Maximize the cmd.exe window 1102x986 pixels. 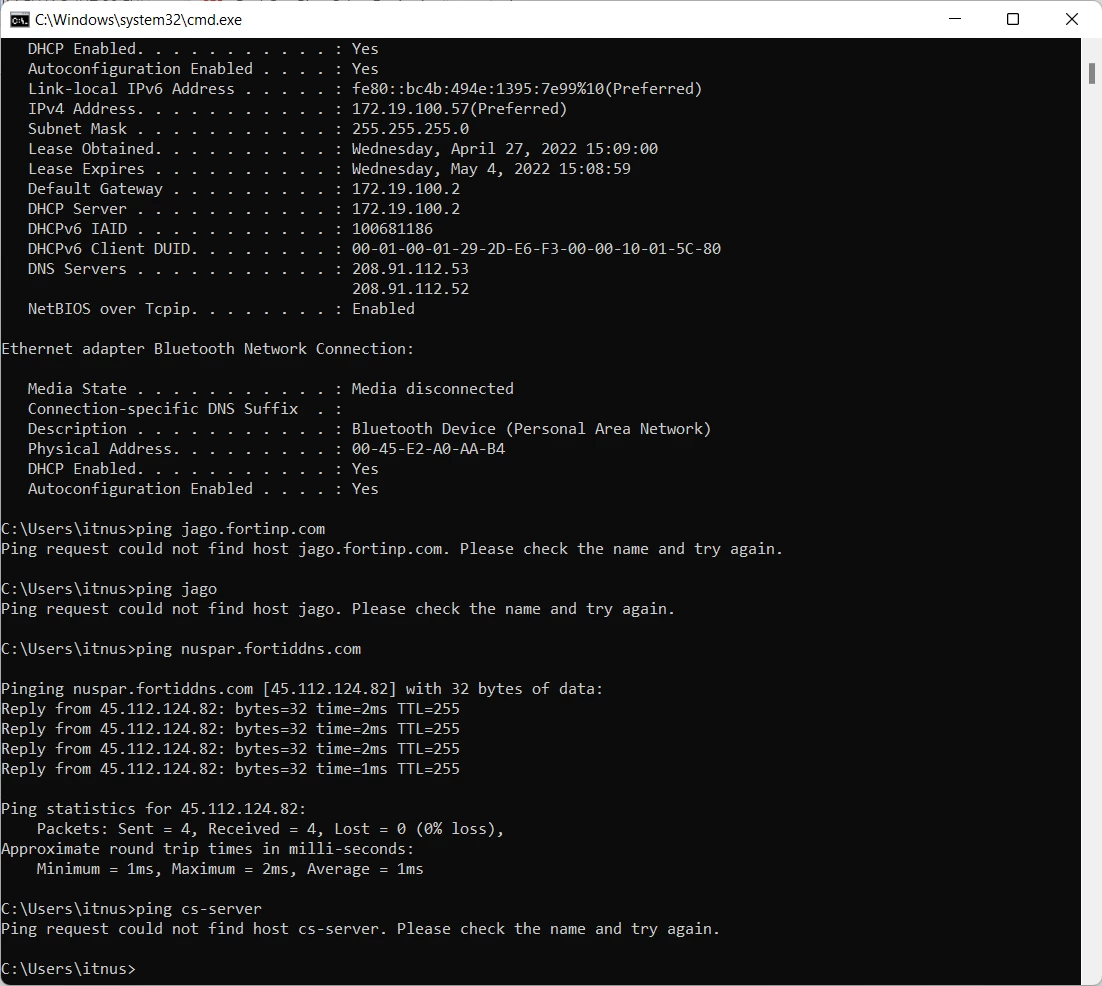point(1013,19)
